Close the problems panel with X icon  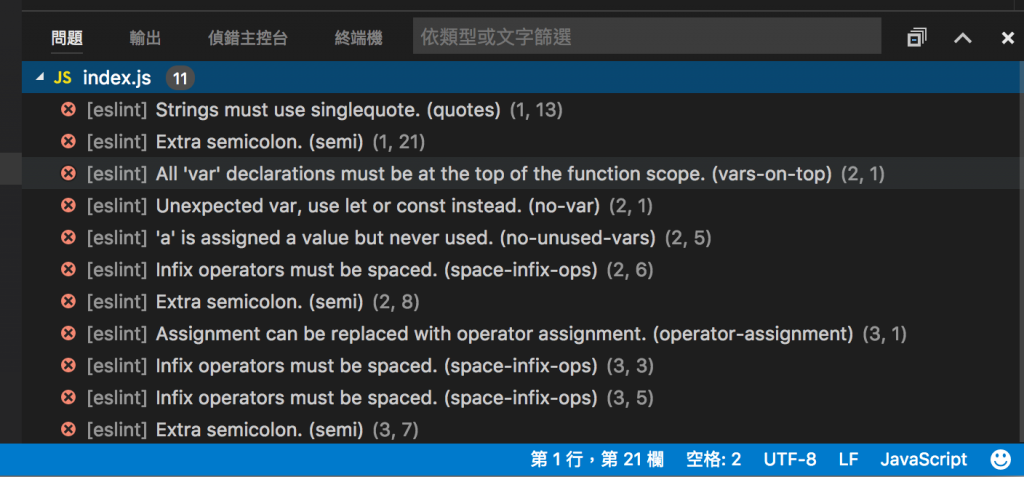pyautogui.click(x=1008, y=38)
